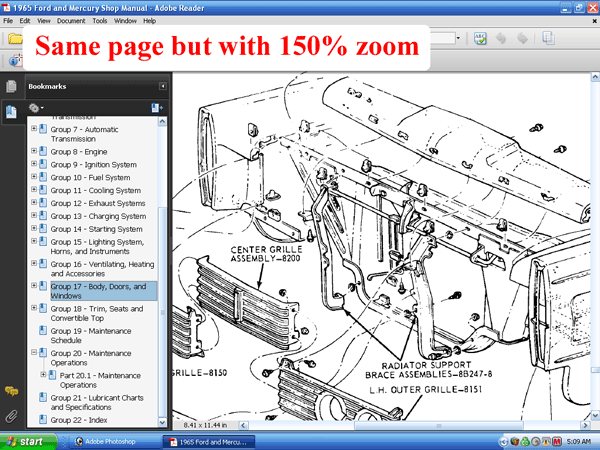Run the ABC spell check tool
Image resolution: width=600 pixels, height=450 pixels.
coord(480,38)
